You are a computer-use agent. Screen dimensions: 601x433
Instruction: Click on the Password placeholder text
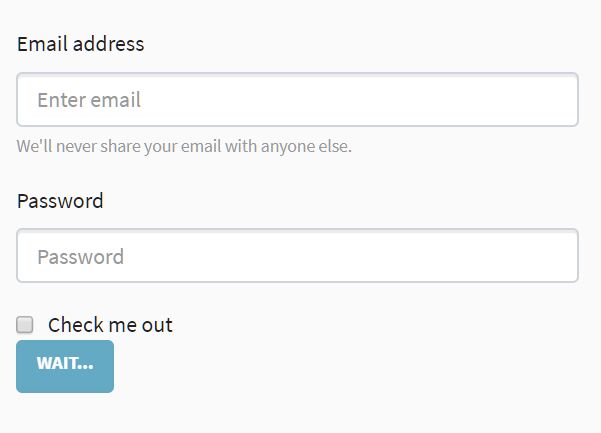(81, 257)
